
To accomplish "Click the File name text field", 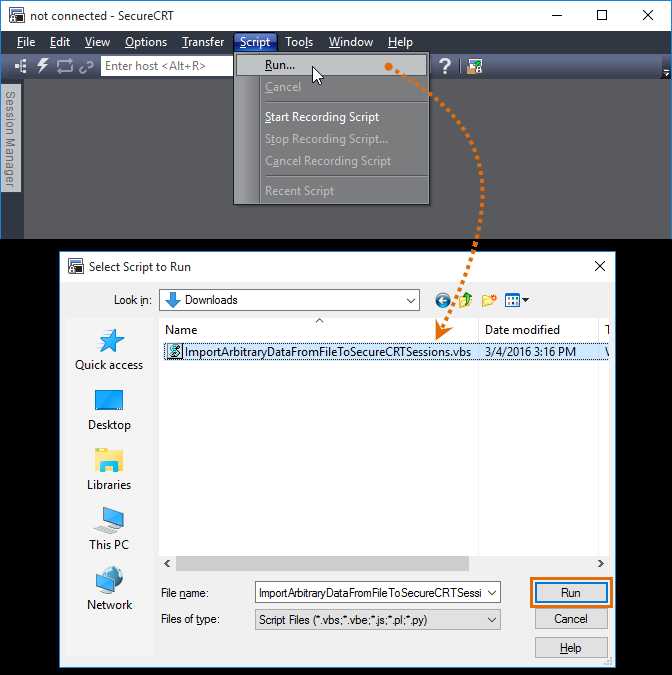I will pos(370,593).
